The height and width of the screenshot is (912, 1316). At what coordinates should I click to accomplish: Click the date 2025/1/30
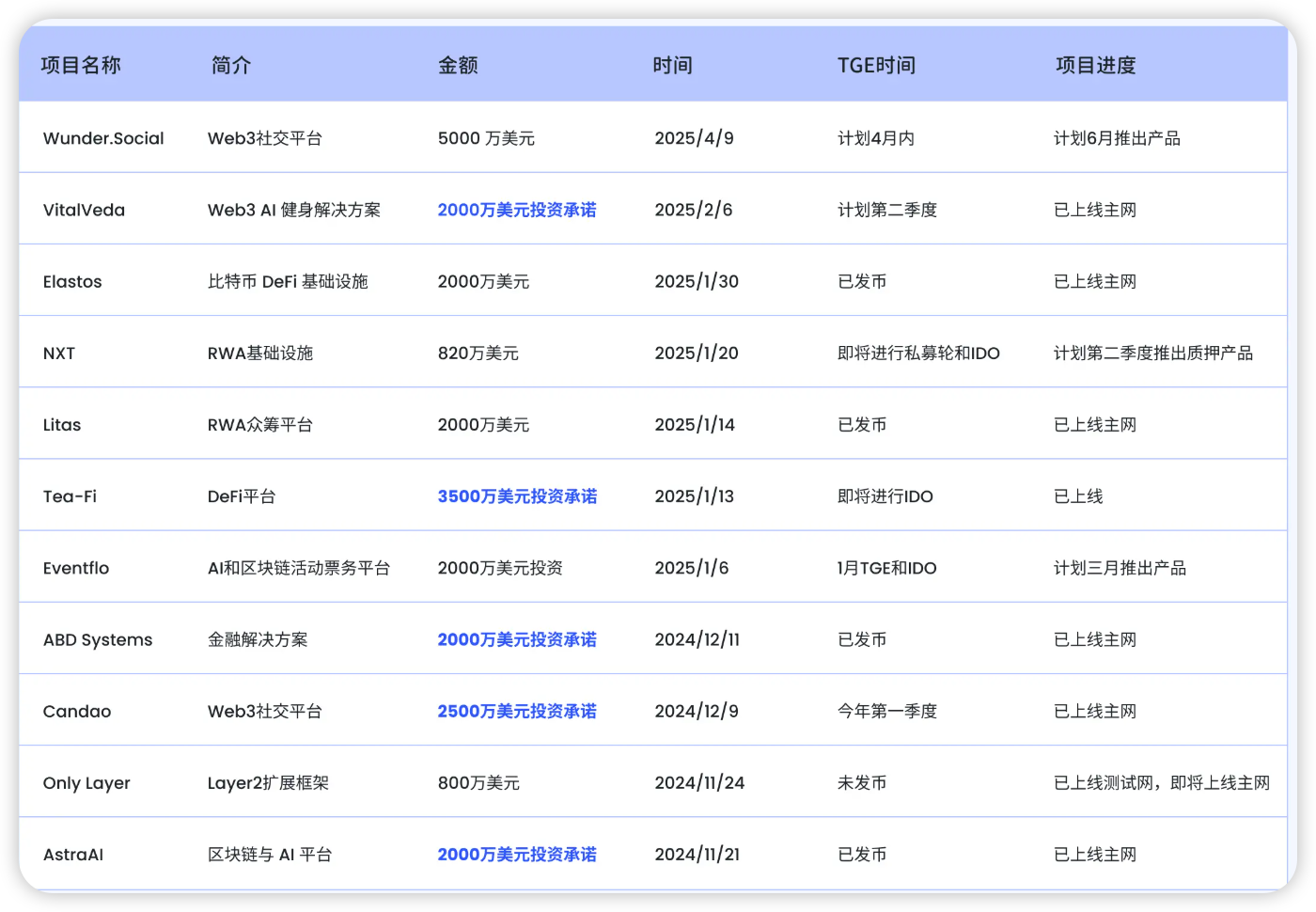click(x=697, y=281)
